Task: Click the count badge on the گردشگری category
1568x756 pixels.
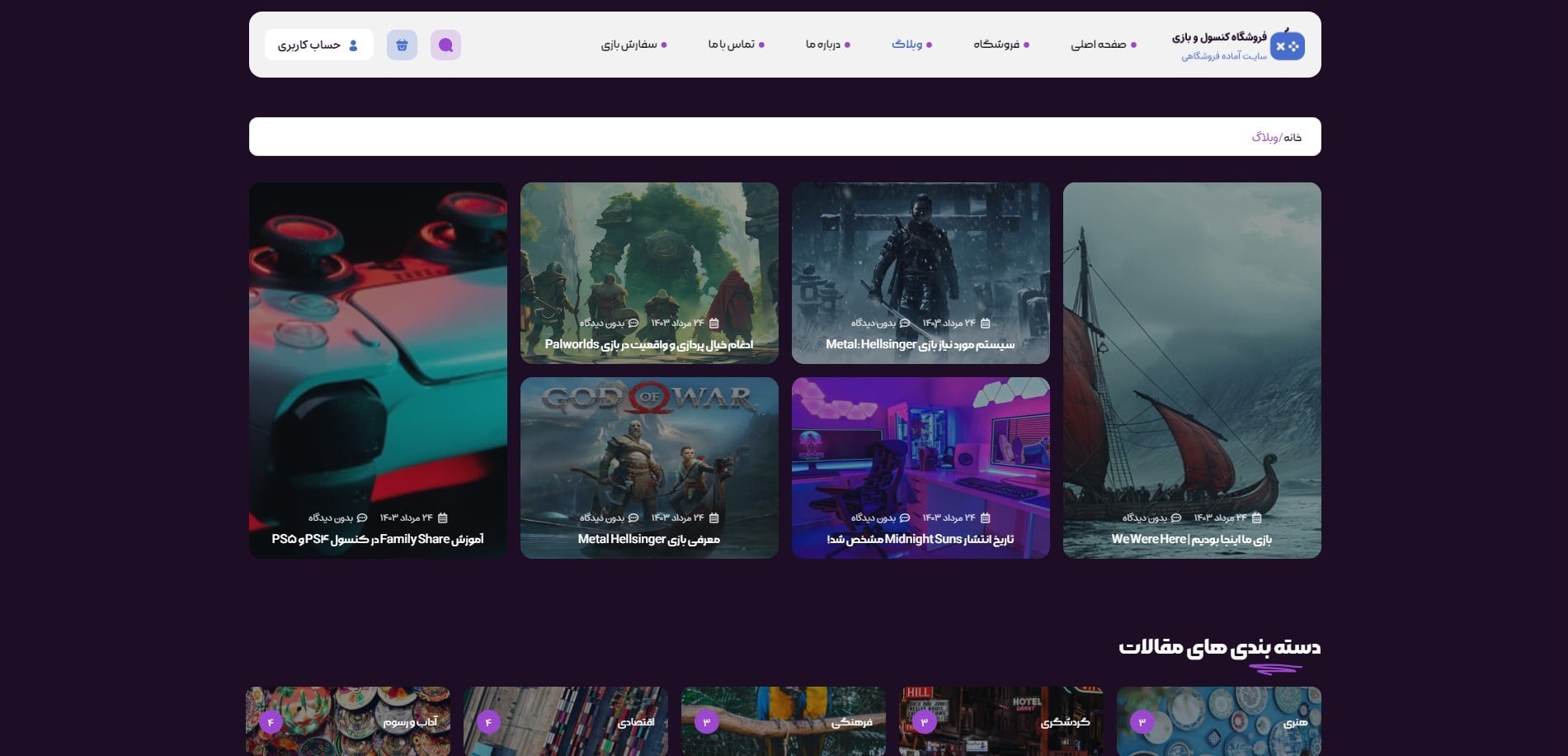Action: [x=925, y=722]
